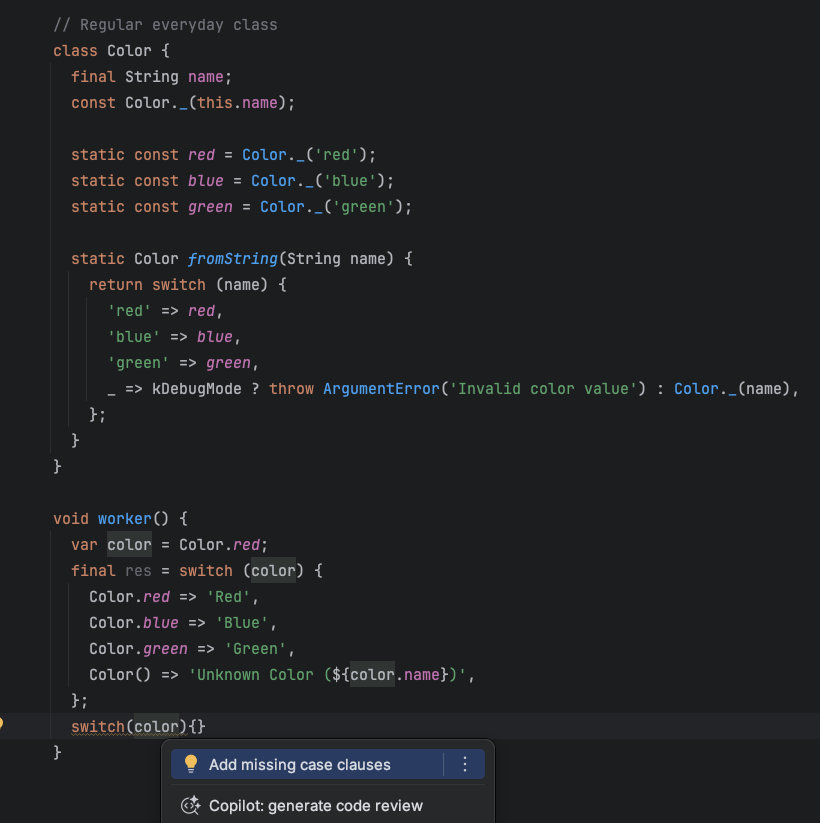
Task: Click the Color() pattern in the switch
Action: (120, 674)
